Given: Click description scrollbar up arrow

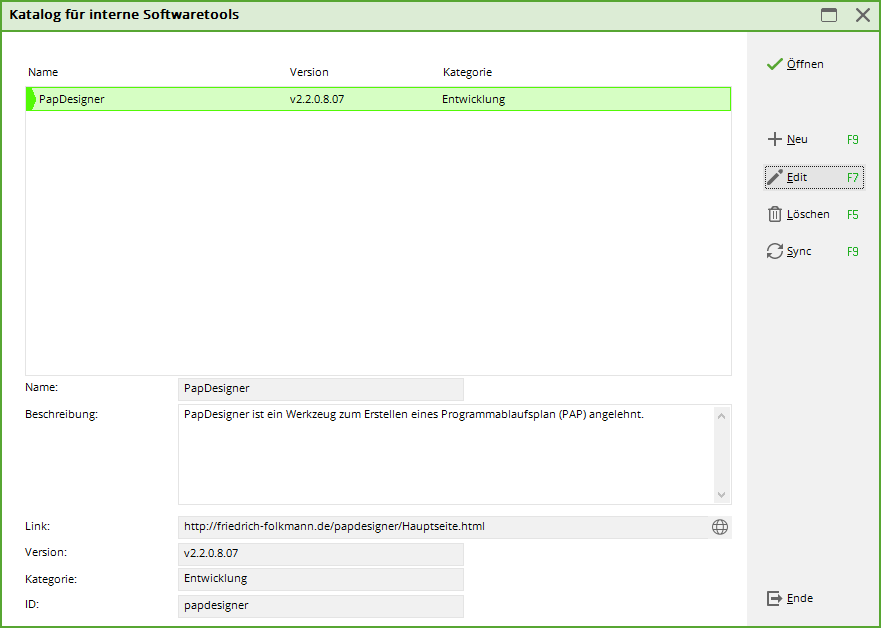Looking at the screenshot, I should click(x=722, y=416).
